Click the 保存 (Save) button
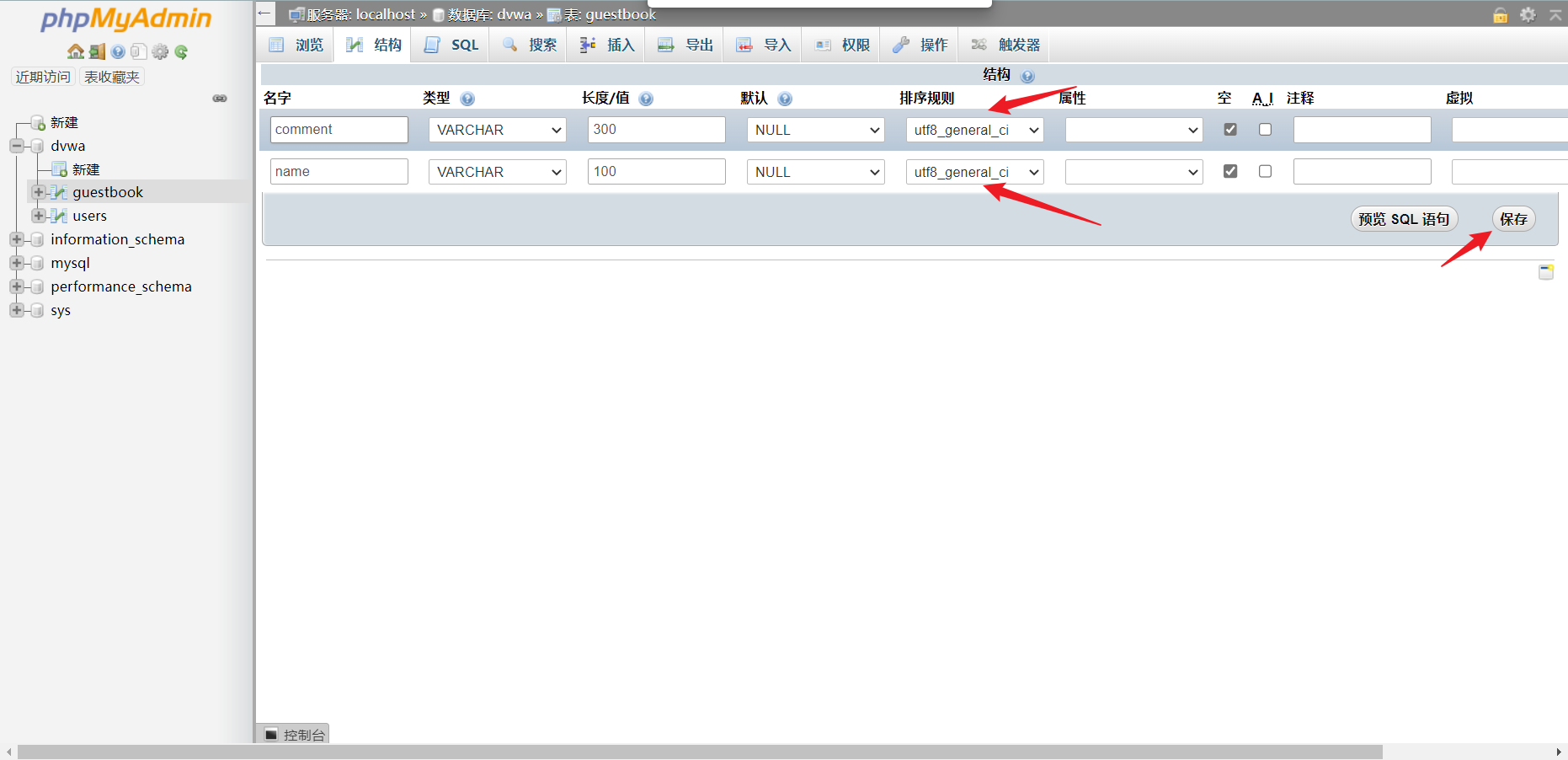This screenshot has height=760, width=1568. click(x=1513, y=219)
